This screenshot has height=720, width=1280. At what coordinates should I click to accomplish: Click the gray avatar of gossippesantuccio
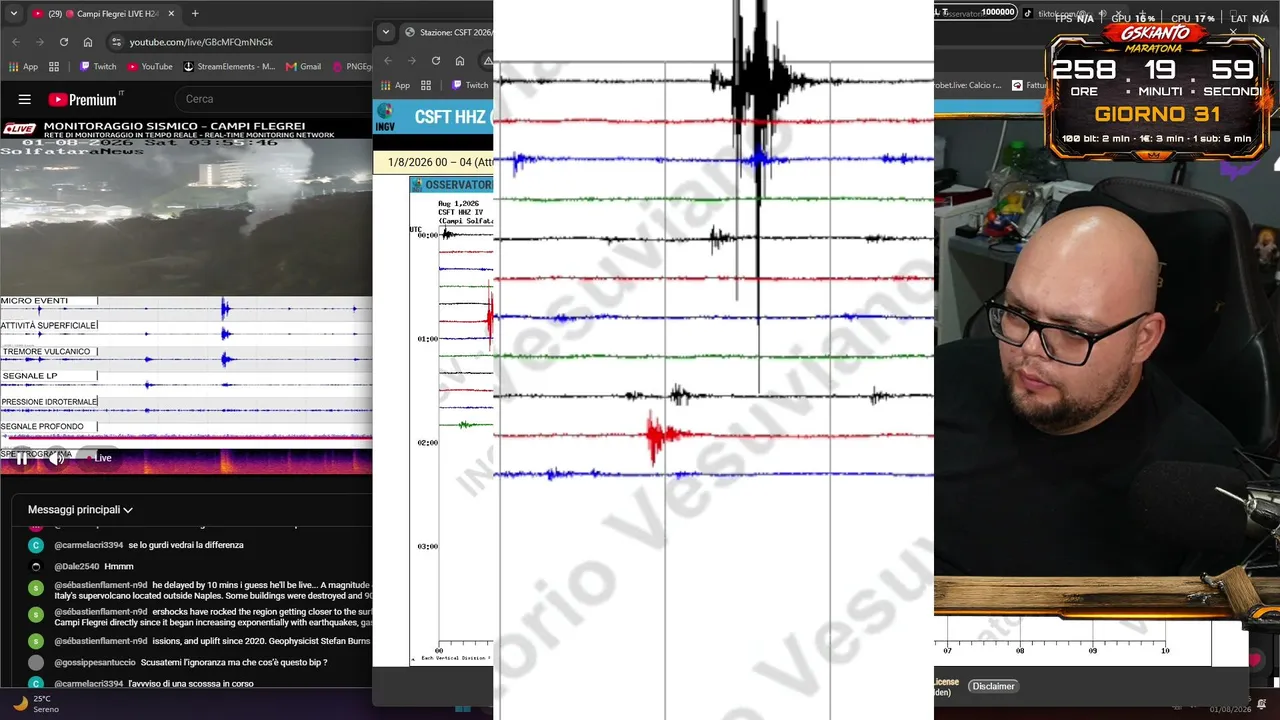pos(36,662)
